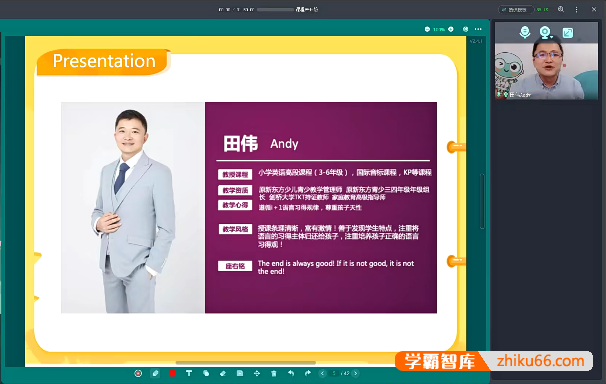The height and width of the screenshot is (384, 606).
Task: Click the name 田伟 on slide
Action: (x=240, y=144)
